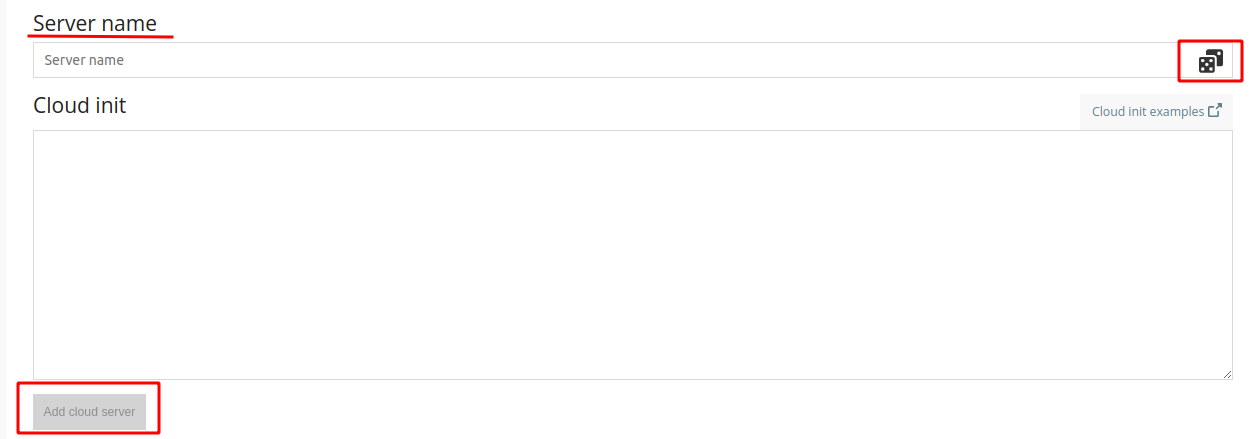The width and height of the screenshot is (1260, 439).
Task: Click the arrow-in-box icon after Cloud init examples
Action: pyautogui.click(x=1214, y=111)
